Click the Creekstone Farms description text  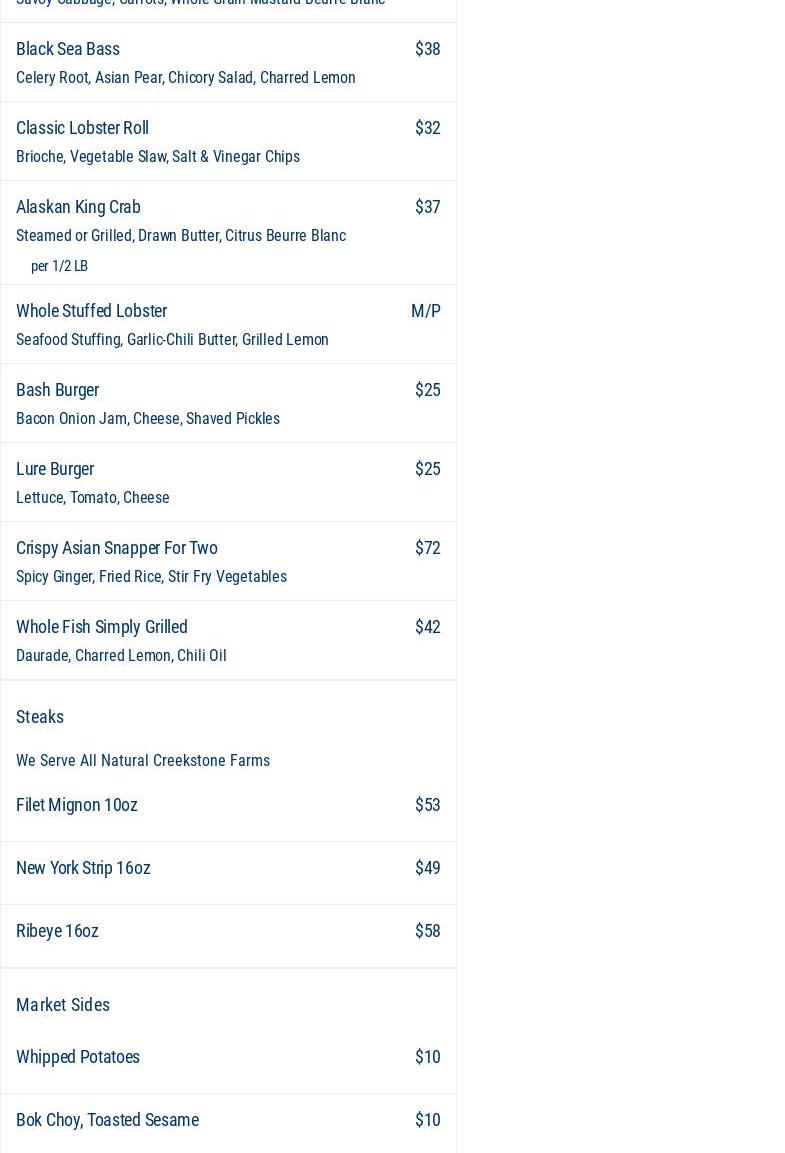pyautogui.click(x=143, y=761)
